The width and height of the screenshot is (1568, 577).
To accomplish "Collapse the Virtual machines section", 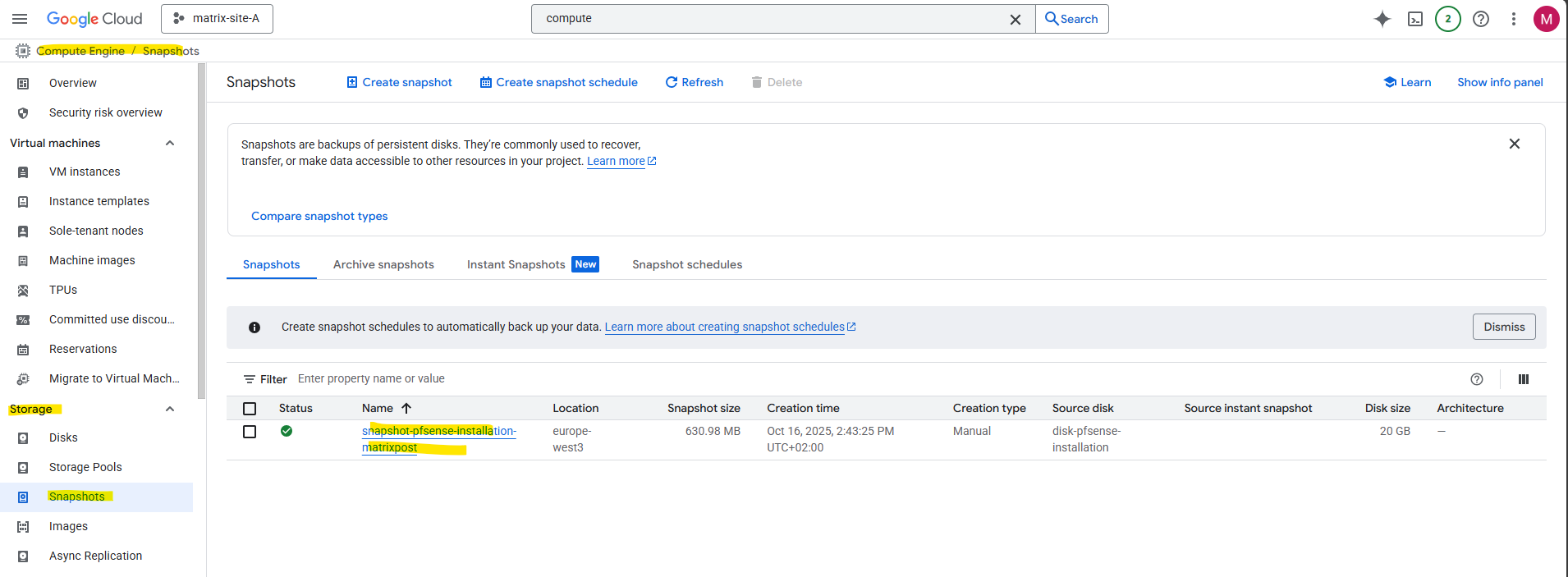I will pyautogui.click(x=170, y=144).
